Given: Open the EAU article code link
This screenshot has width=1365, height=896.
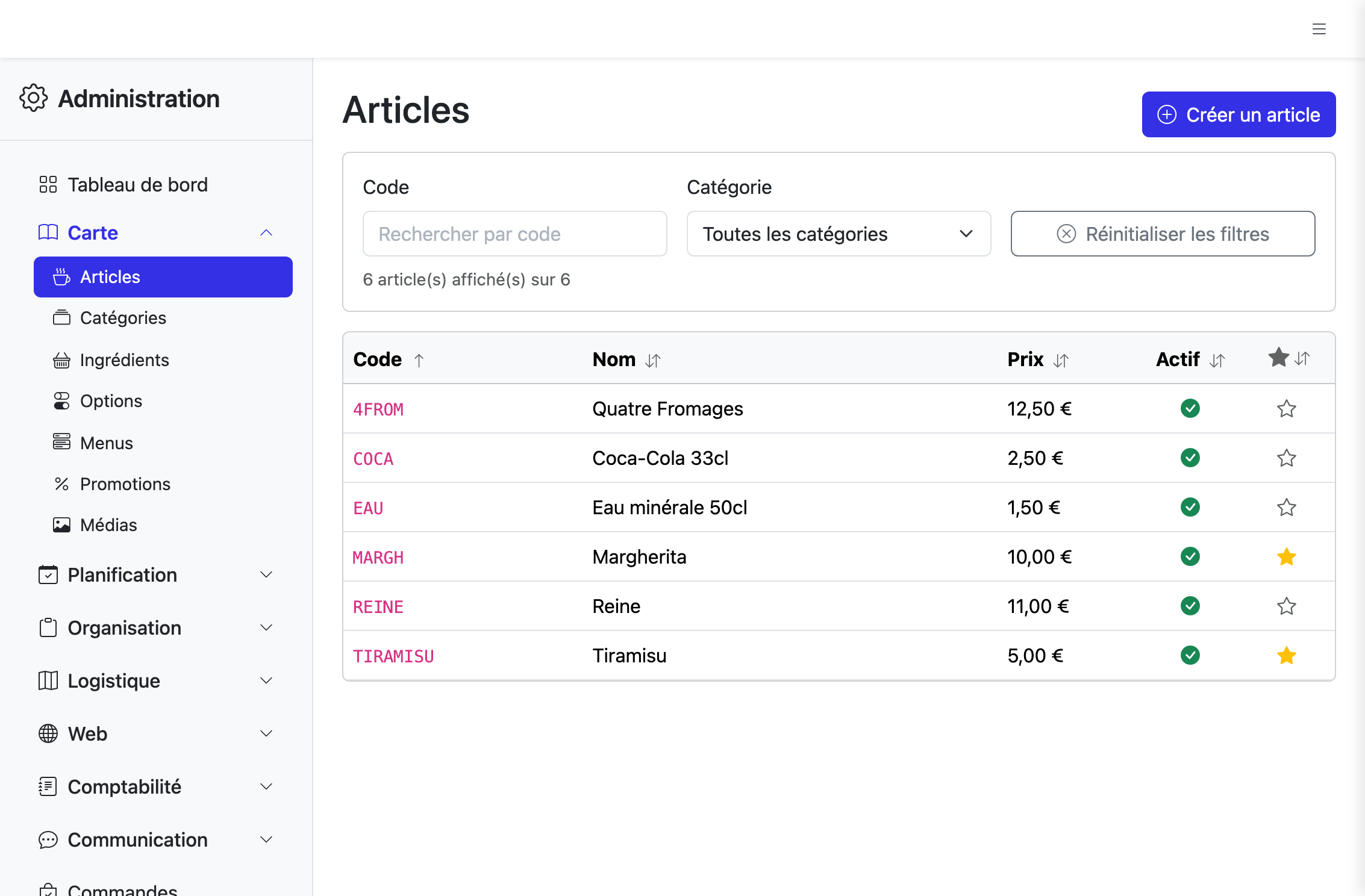Looking at the screenshot, I should coord(368,508).
